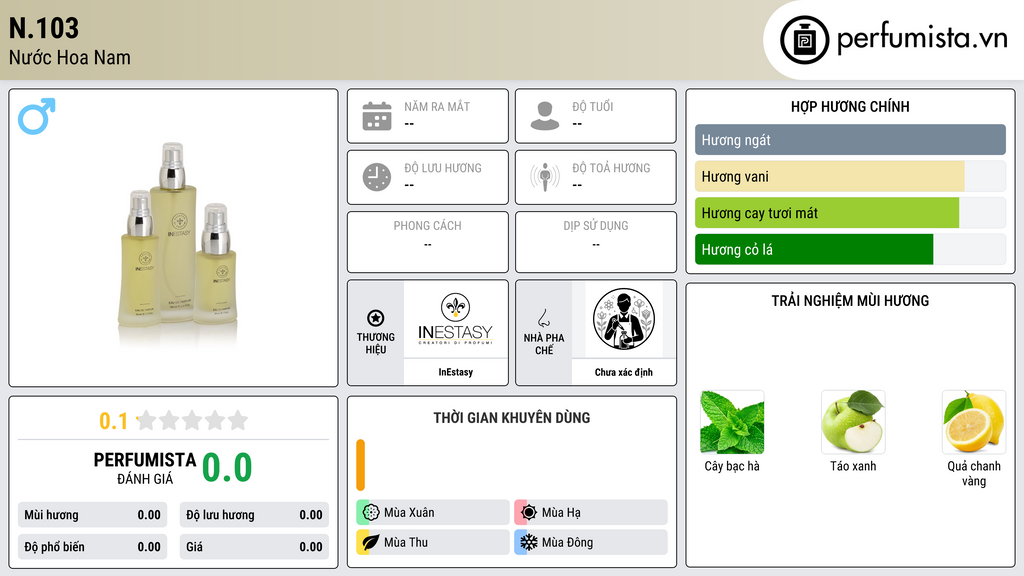Click the Táo xanh apple thumbnail
This screenshot has height=576, width=1024.
(853, 422)
